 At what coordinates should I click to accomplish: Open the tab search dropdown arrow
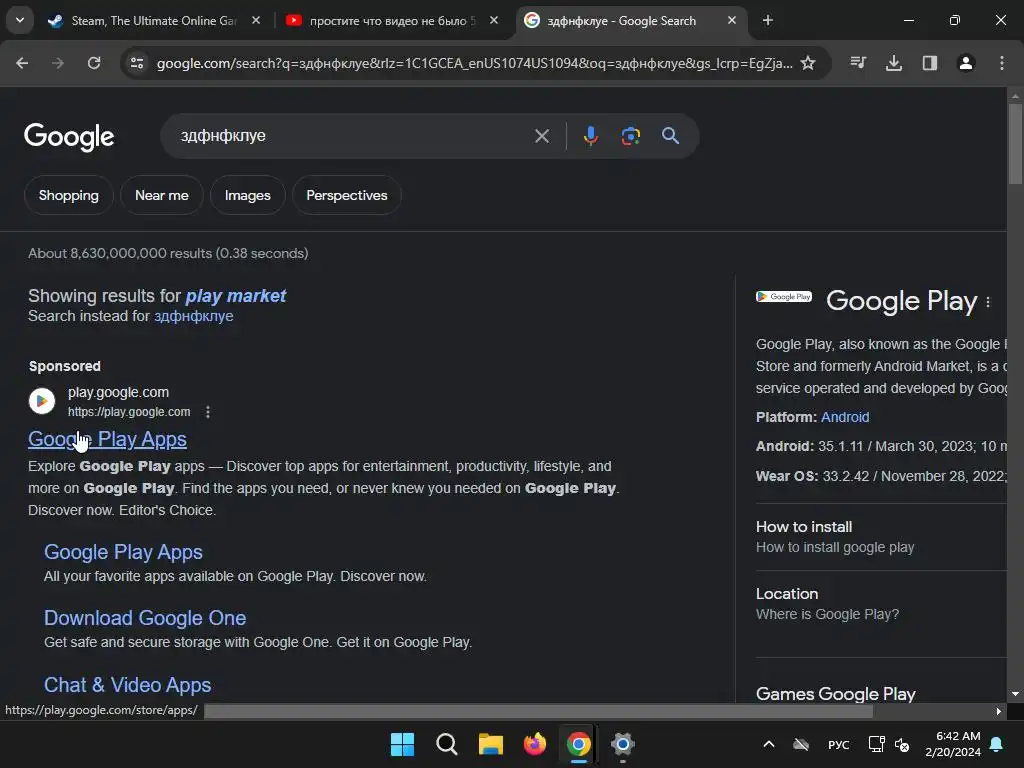[x=20, y=20]
